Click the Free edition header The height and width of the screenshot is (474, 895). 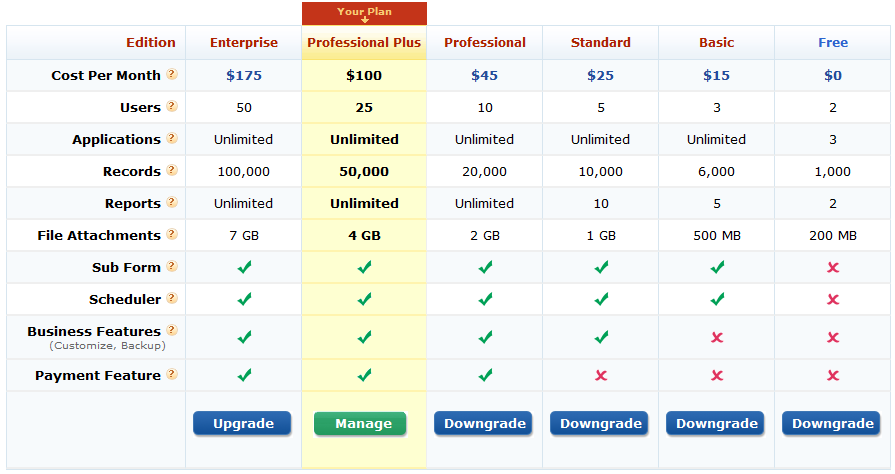(x=832, y=43)
